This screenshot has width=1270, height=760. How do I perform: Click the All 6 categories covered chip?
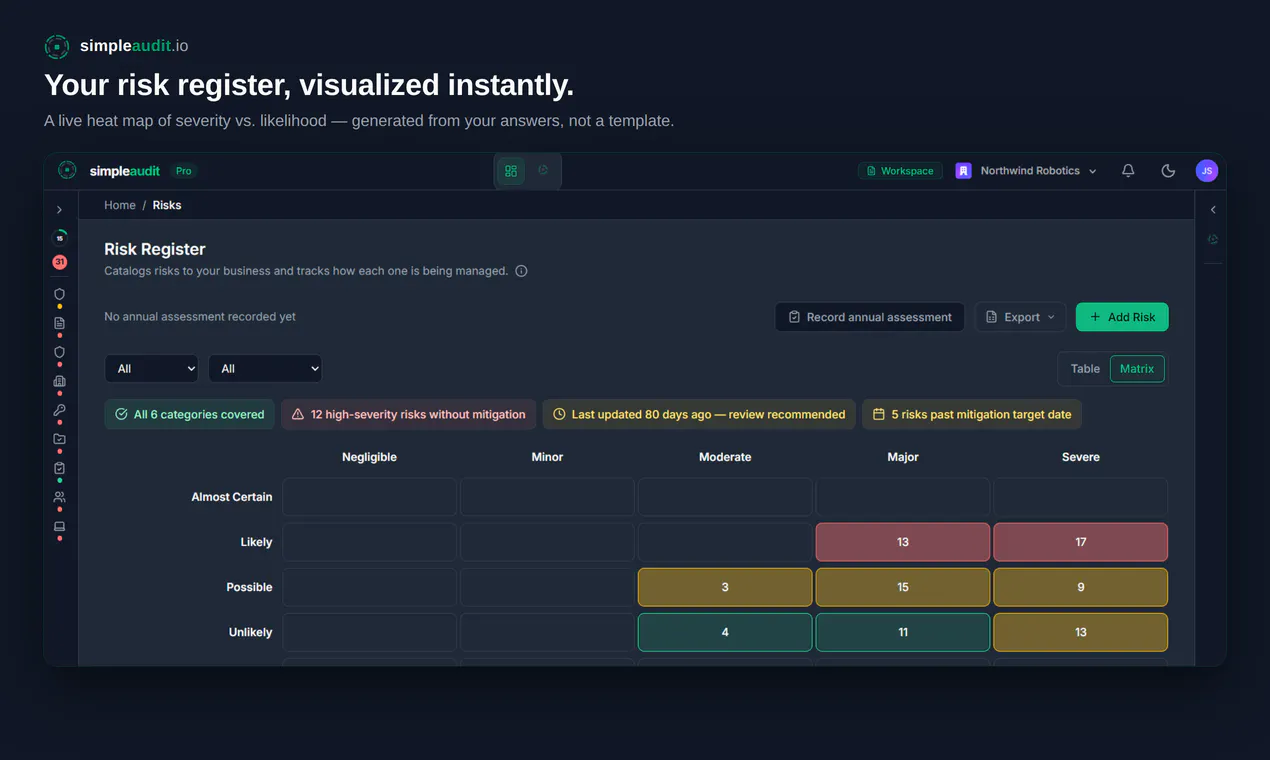[x=190, y=414]
